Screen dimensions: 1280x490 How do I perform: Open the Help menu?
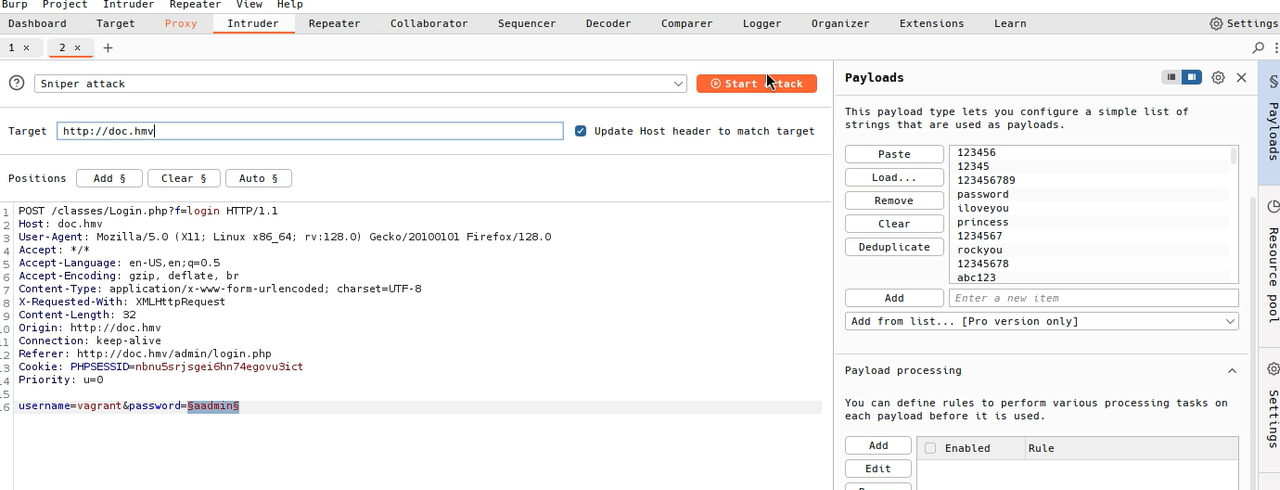[x=289, y=5]
